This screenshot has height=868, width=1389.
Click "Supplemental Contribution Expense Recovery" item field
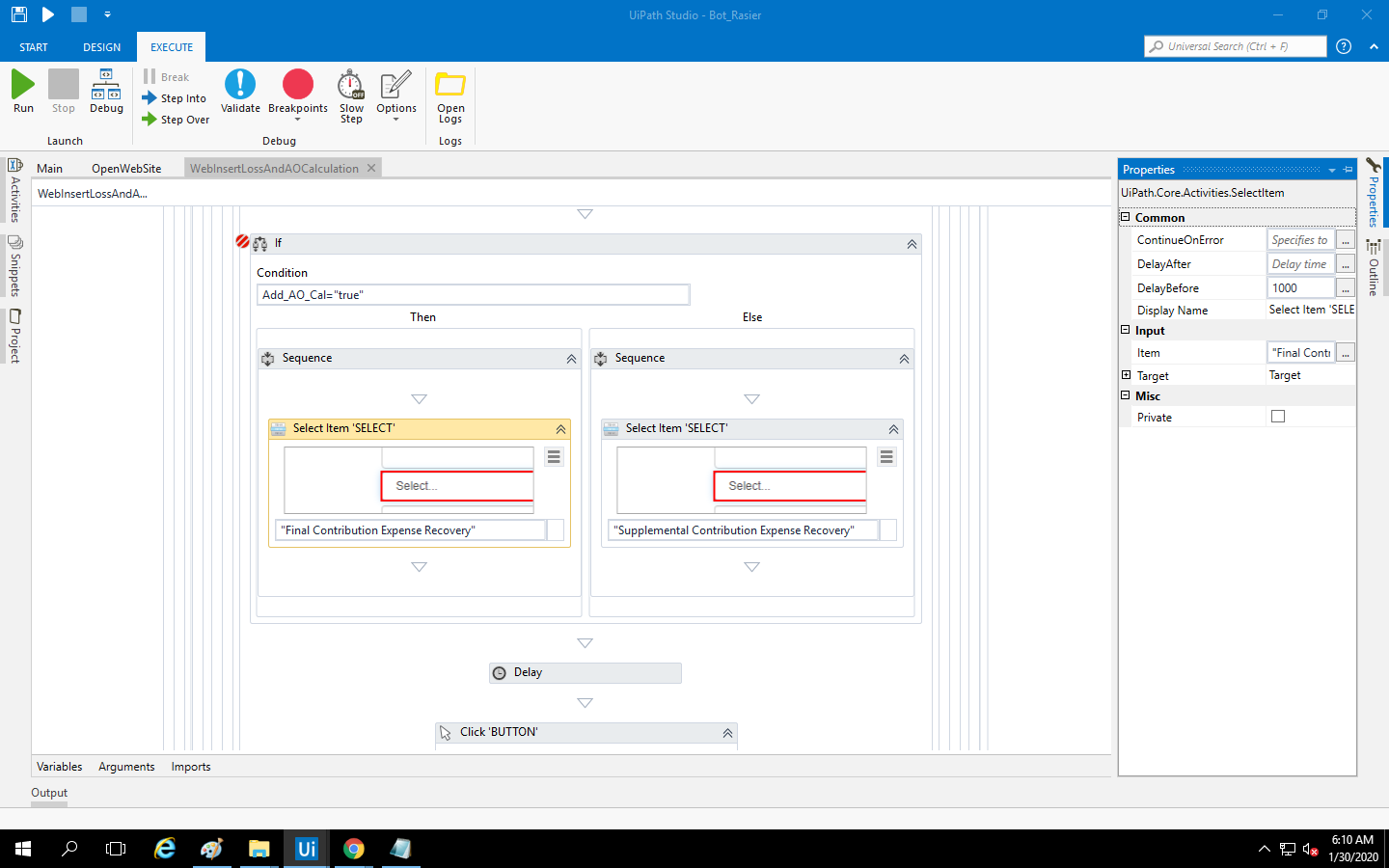[x=744, y=530]
